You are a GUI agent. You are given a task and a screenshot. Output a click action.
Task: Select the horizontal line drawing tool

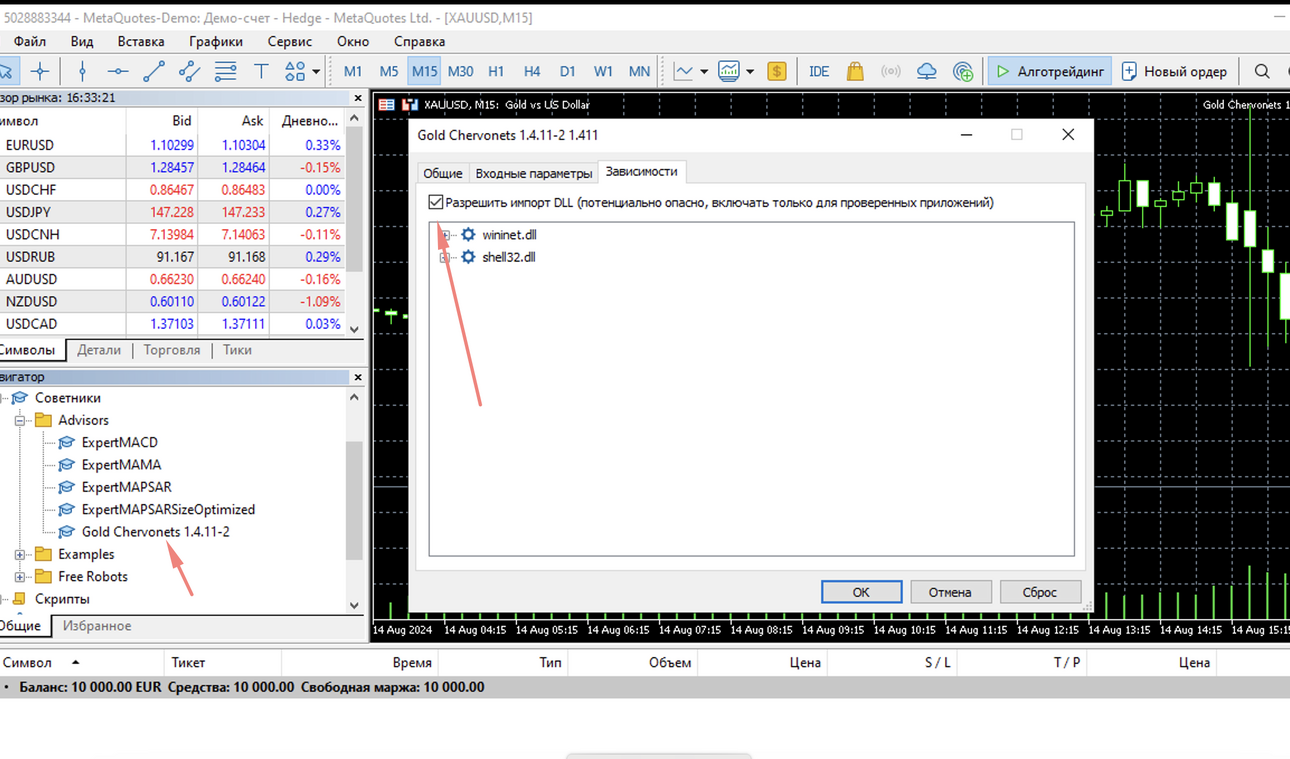(118, 71)
